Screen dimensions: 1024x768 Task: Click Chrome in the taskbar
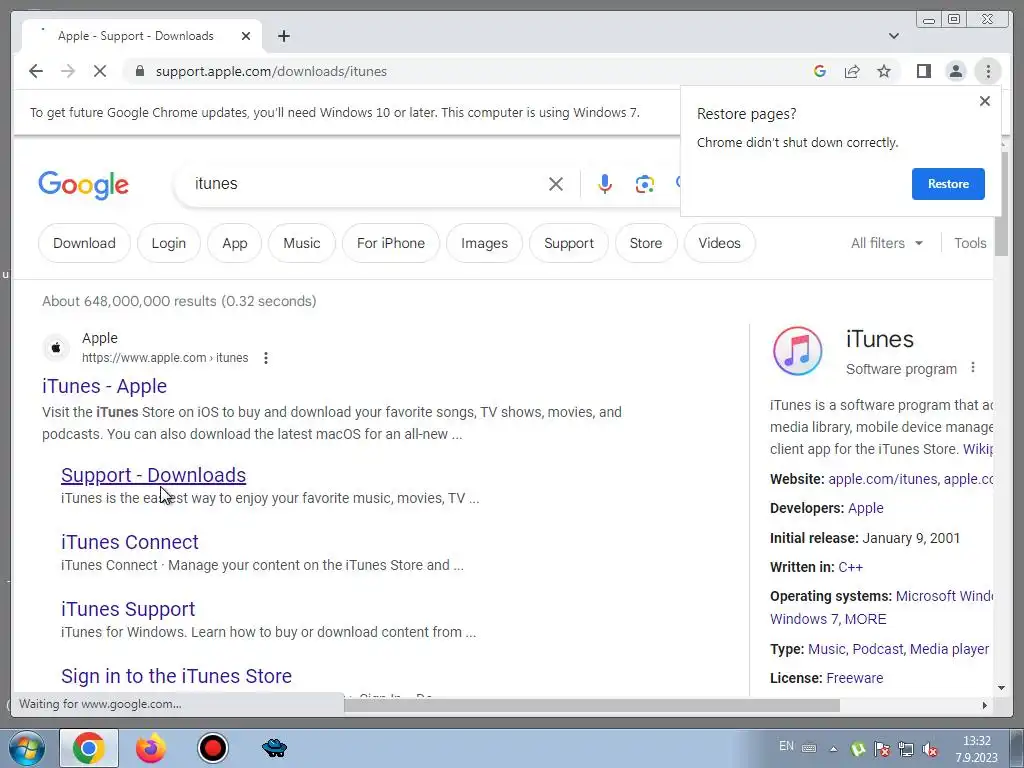click(x=89, y=748)
